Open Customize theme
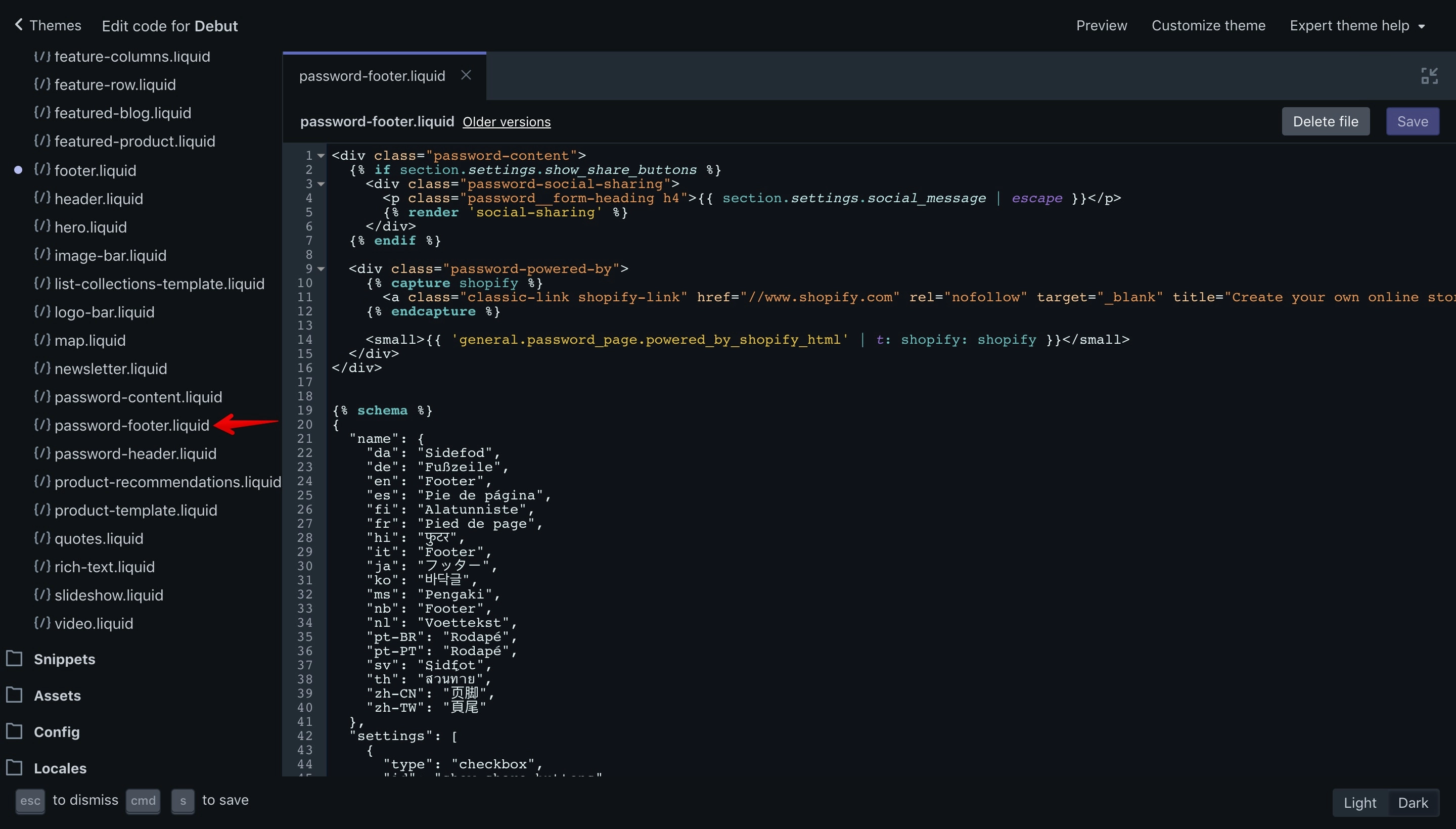 (x=1208, y=26)
